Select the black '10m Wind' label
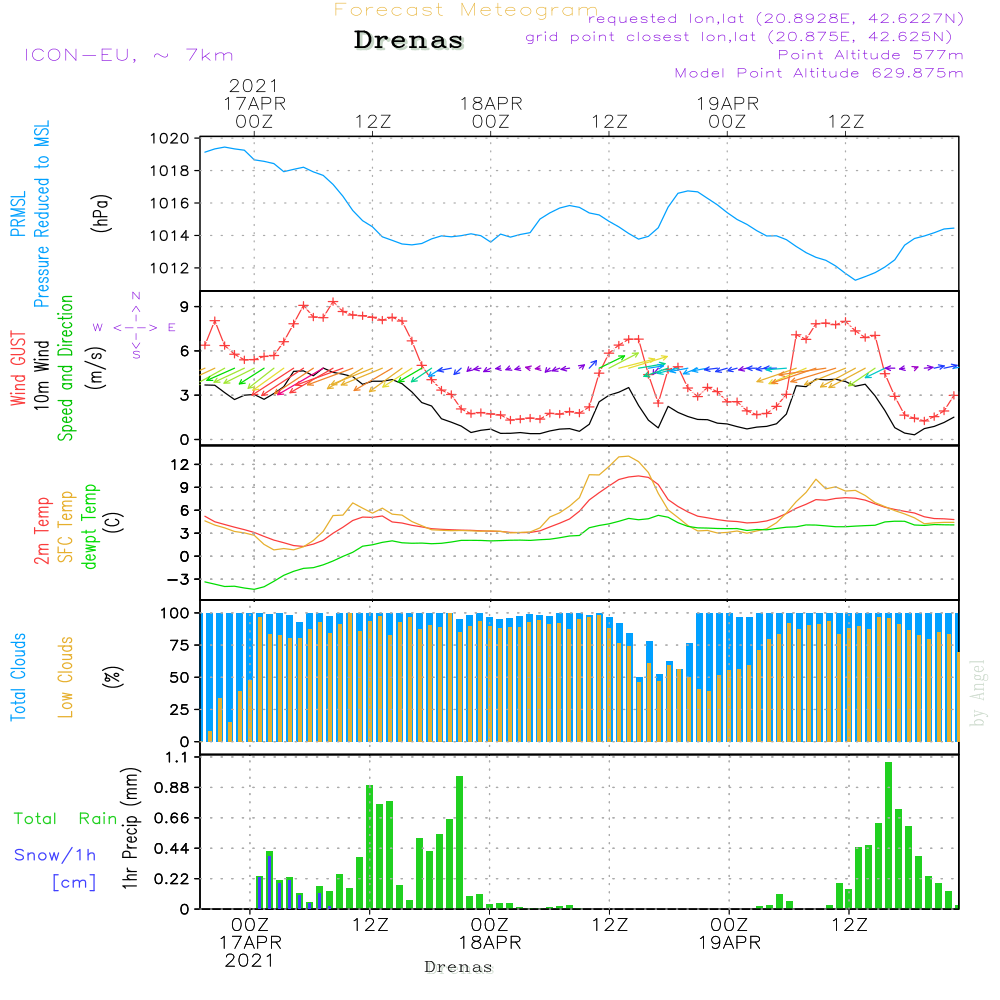This screenshot has height=1000, width=1000. 41,374
